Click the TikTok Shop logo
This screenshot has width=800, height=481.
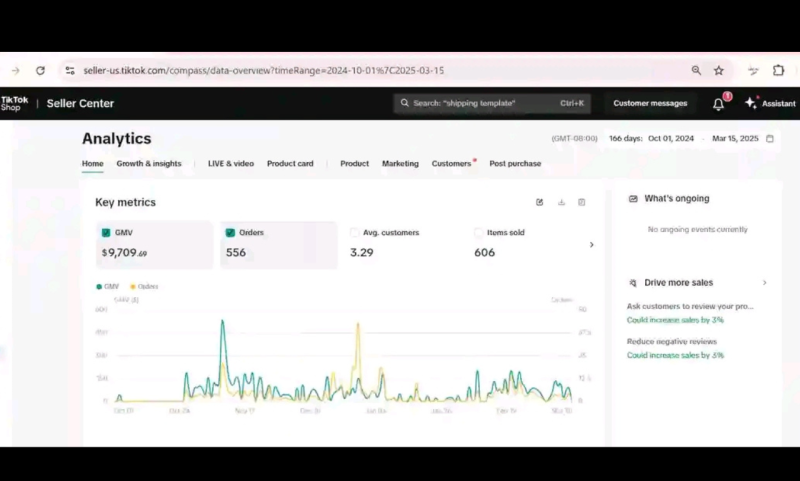(x=14, y=103)
